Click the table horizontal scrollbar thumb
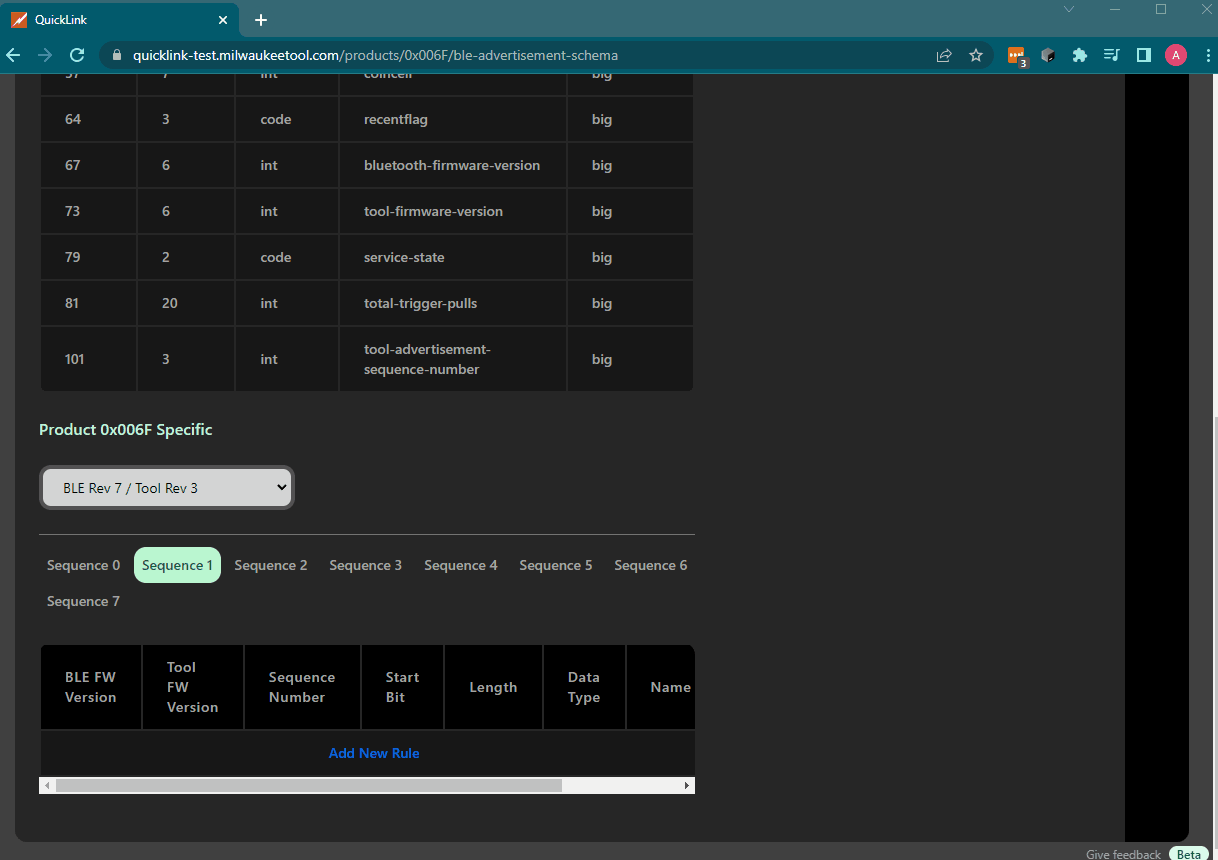The height and width of the screenshot is (860, 1218). tap(309, 786)
